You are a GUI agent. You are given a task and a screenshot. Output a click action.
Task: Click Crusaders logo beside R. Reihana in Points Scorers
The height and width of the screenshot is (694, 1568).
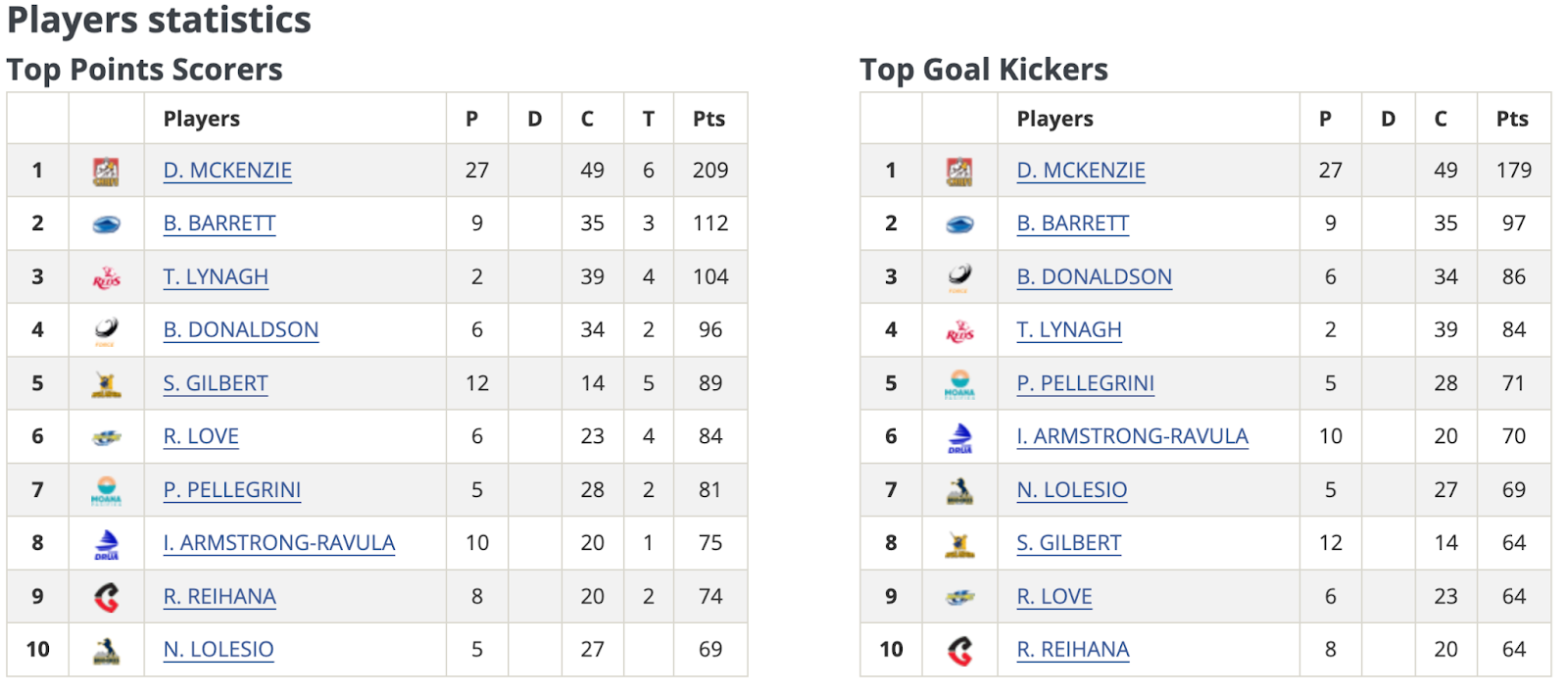(x=106, y=597)
